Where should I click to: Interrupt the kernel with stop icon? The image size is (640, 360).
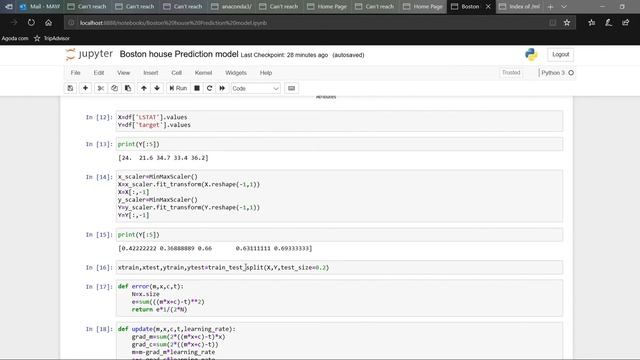point(197,88)
